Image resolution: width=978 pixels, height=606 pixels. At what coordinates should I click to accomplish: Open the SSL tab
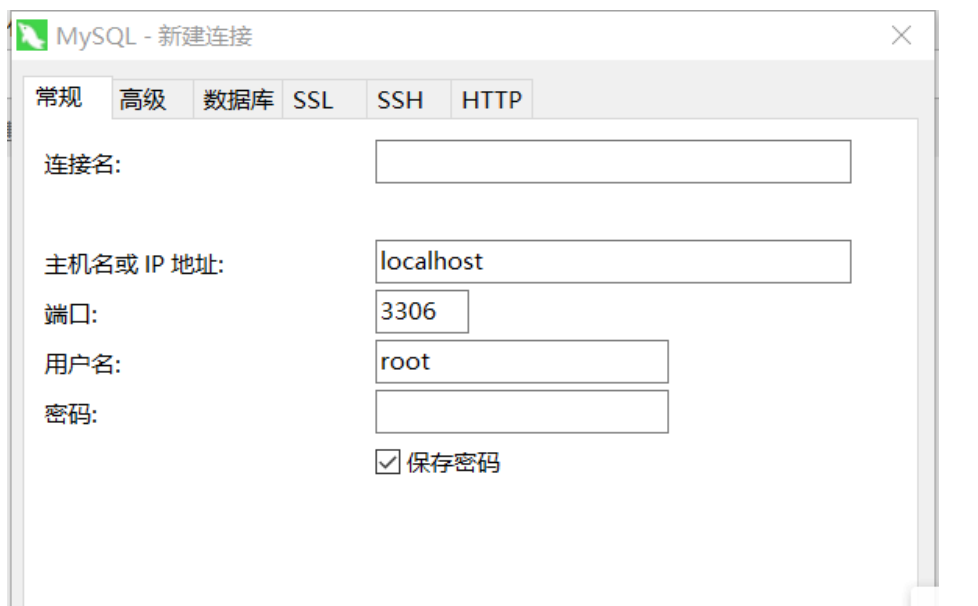[315, 99]
